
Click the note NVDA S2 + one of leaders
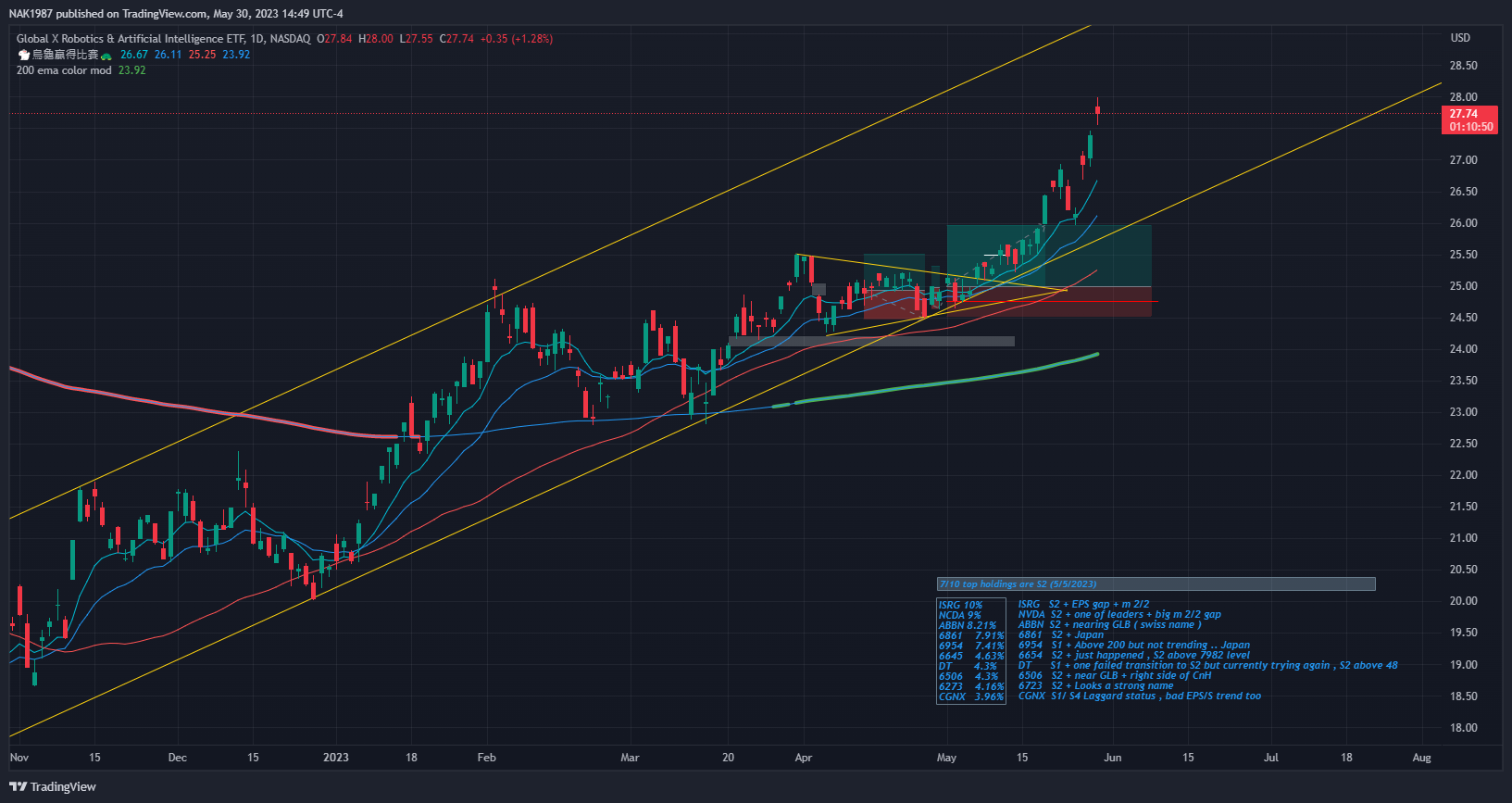[x=1119, y=614]
